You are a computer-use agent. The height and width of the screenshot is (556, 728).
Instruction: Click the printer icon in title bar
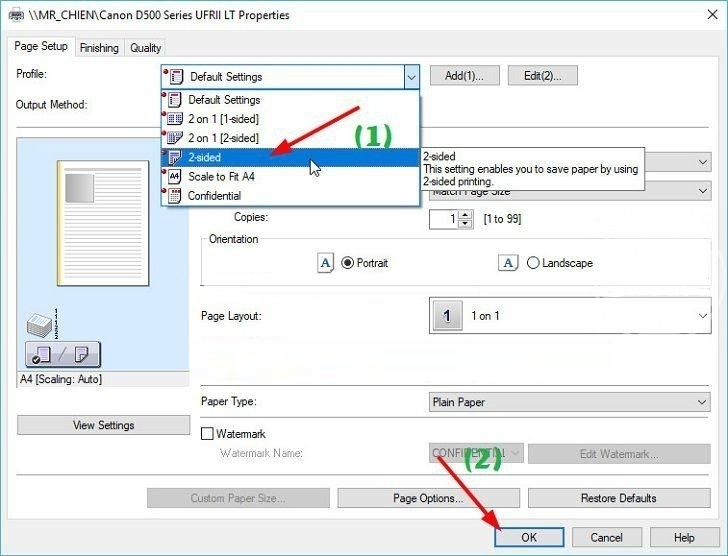(x=16, y=15)
